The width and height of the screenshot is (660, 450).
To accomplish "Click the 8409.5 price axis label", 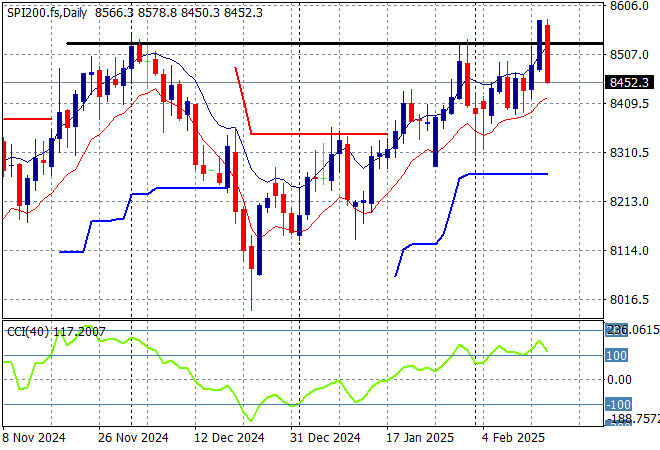I will coord(629,104).
